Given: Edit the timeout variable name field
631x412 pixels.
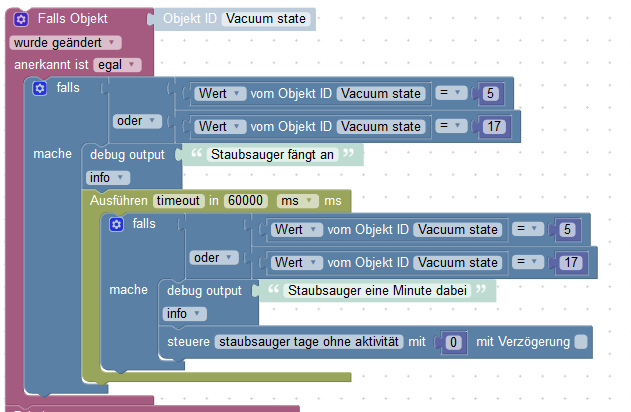Looking at the screenshot, I should (178, 200).
